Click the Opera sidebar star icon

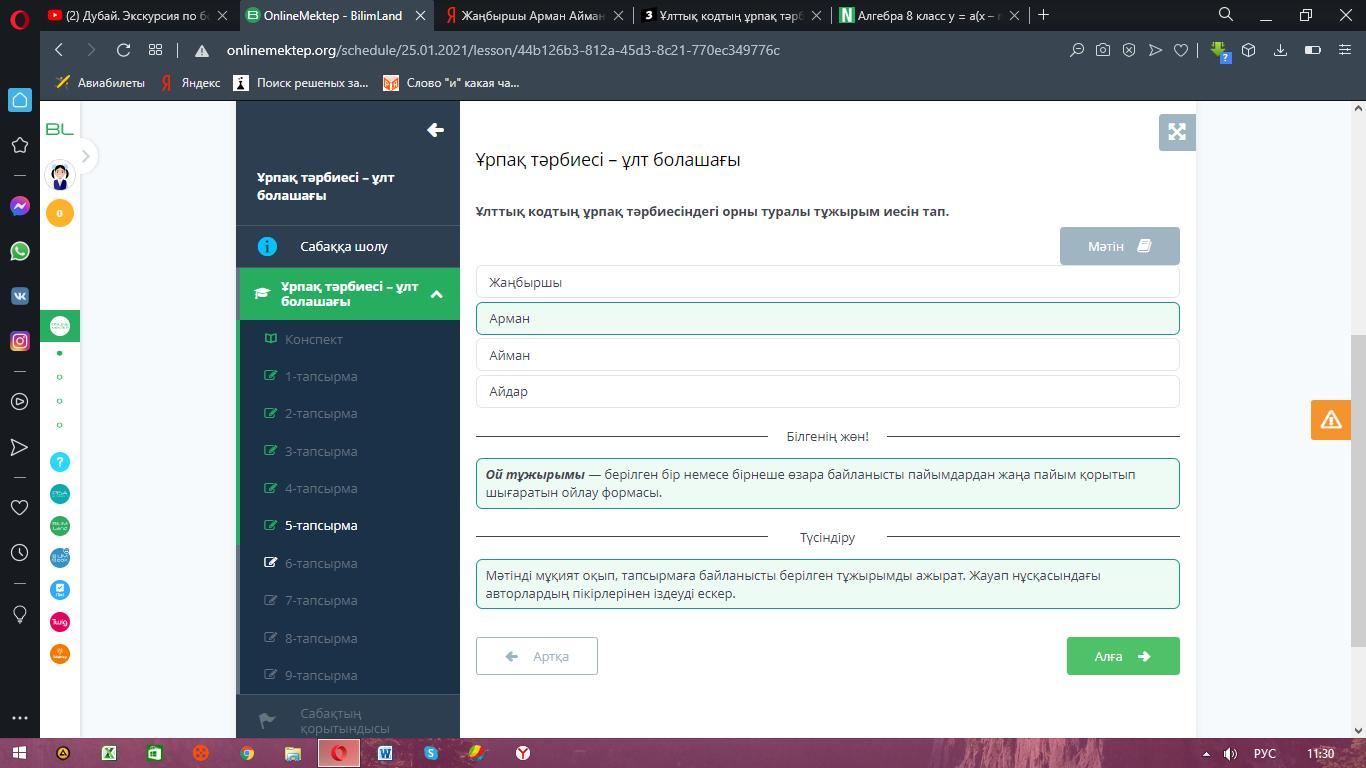19,145
